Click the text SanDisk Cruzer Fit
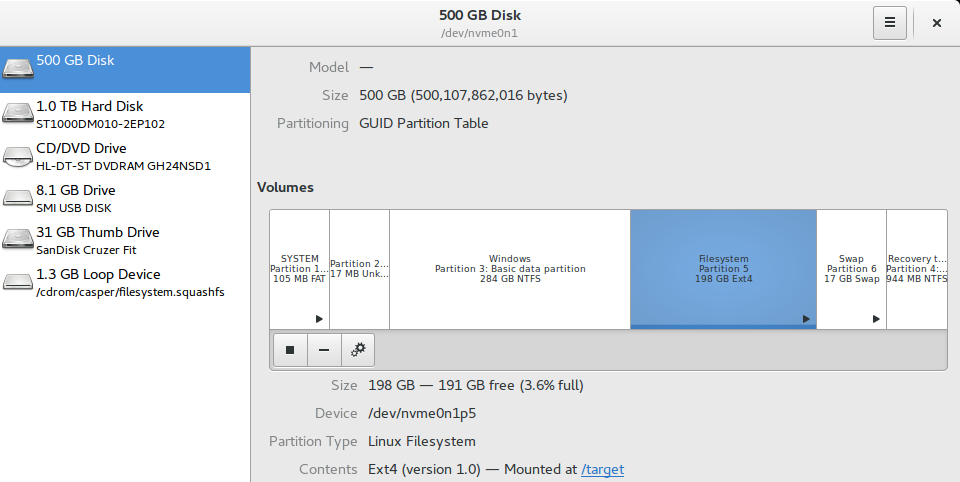Screen dimensions: 960x482 pos(86,250)
